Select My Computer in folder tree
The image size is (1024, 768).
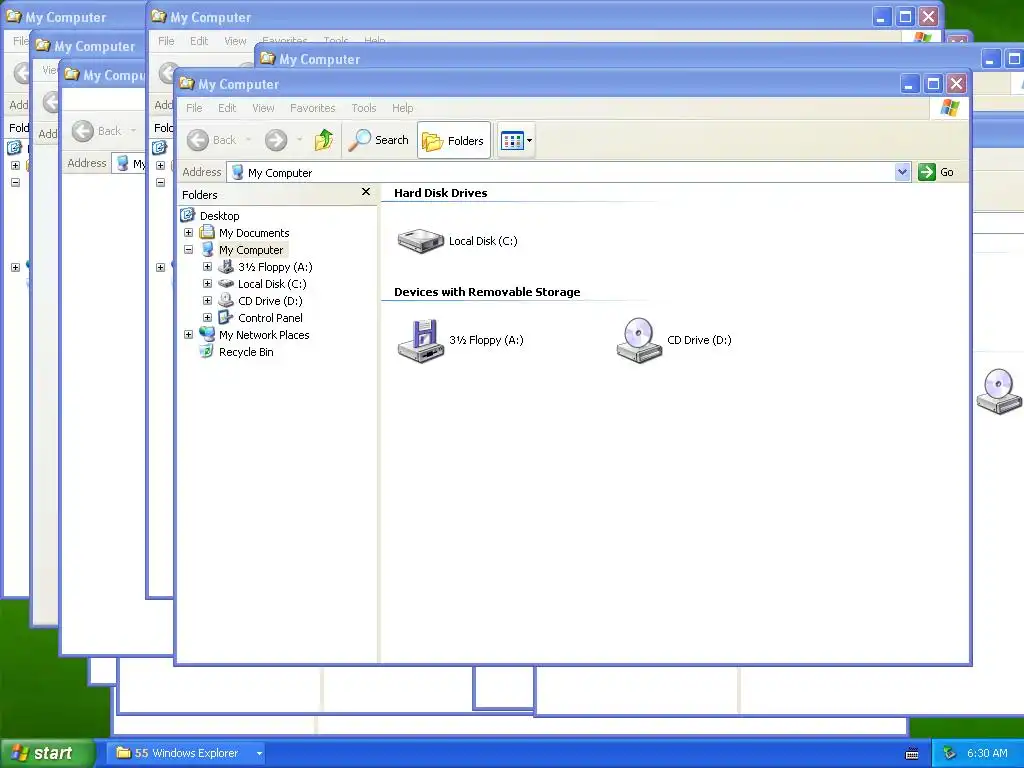pos(251,249)
